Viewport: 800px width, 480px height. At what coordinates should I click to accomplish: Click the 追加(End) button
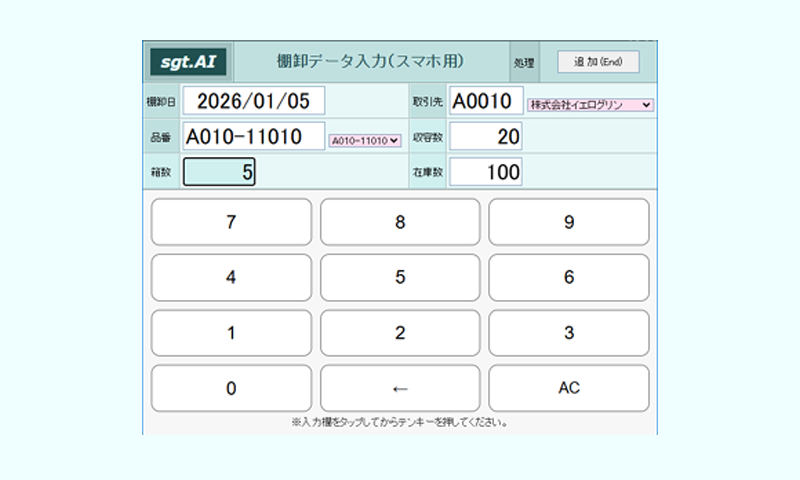598,62
